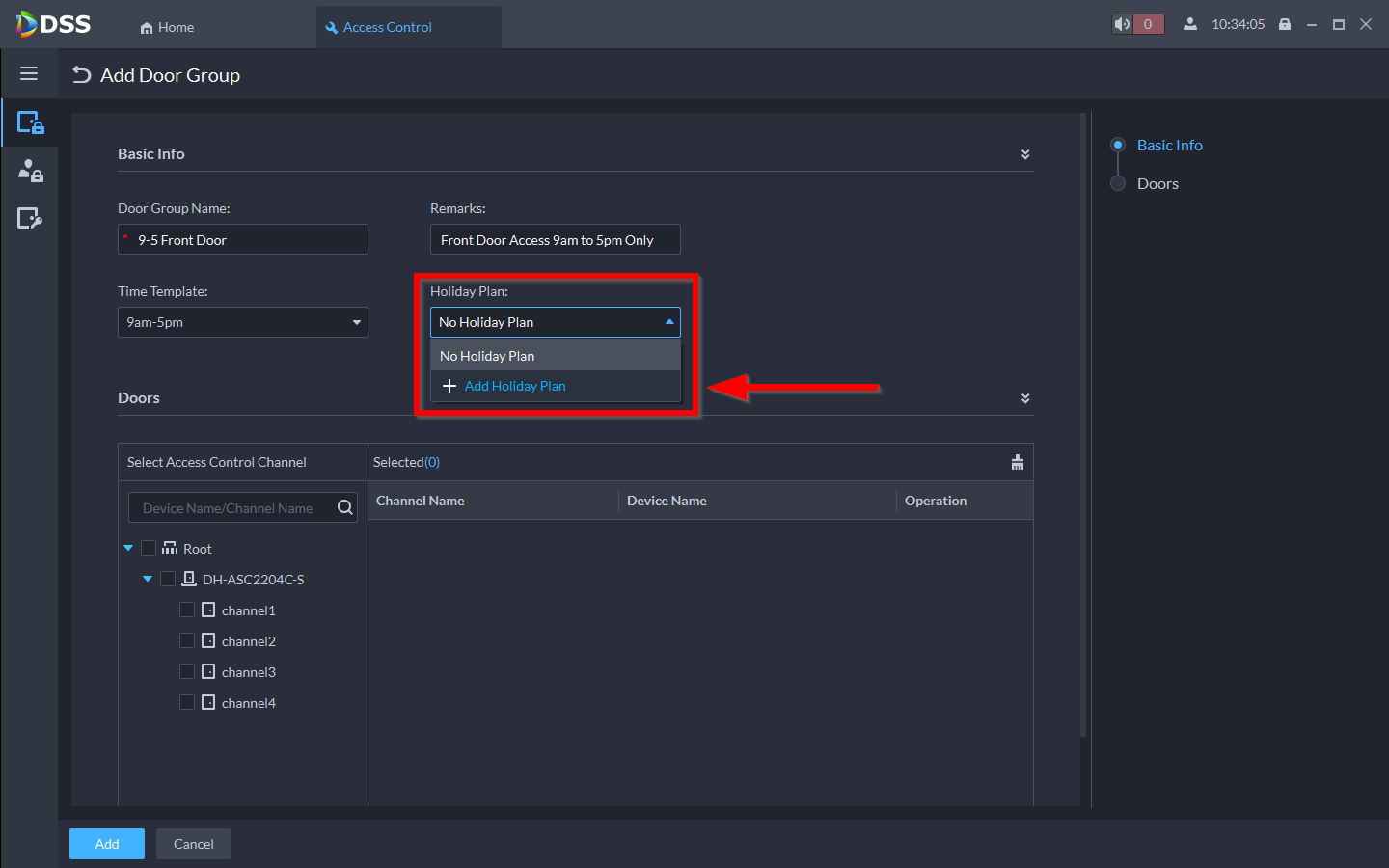Open the hamburger menu in the sidebar
1389x868 pixels.
[29, 73]
